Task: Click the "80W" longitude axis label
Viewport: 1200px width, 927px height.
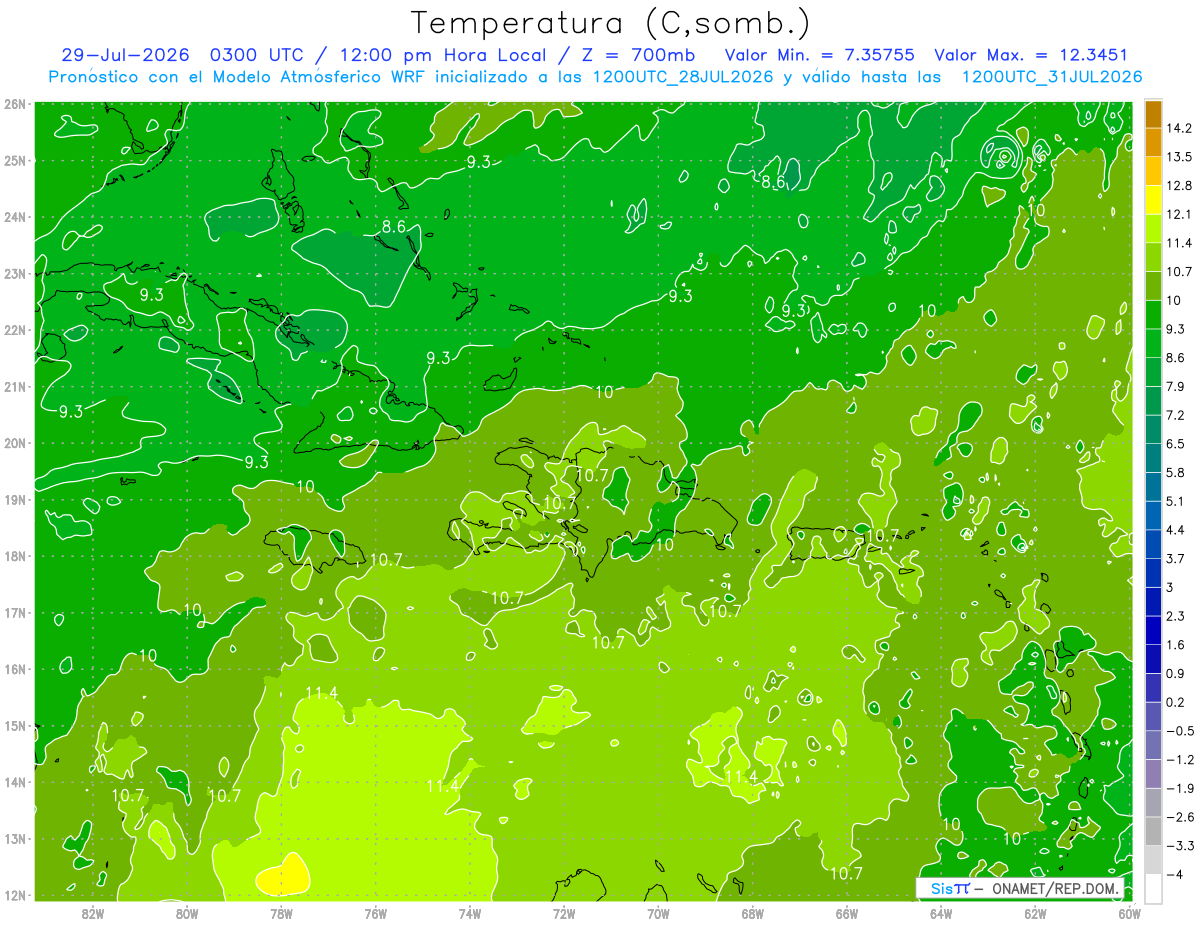Action: pyautogui.click(x=186, y=913)
